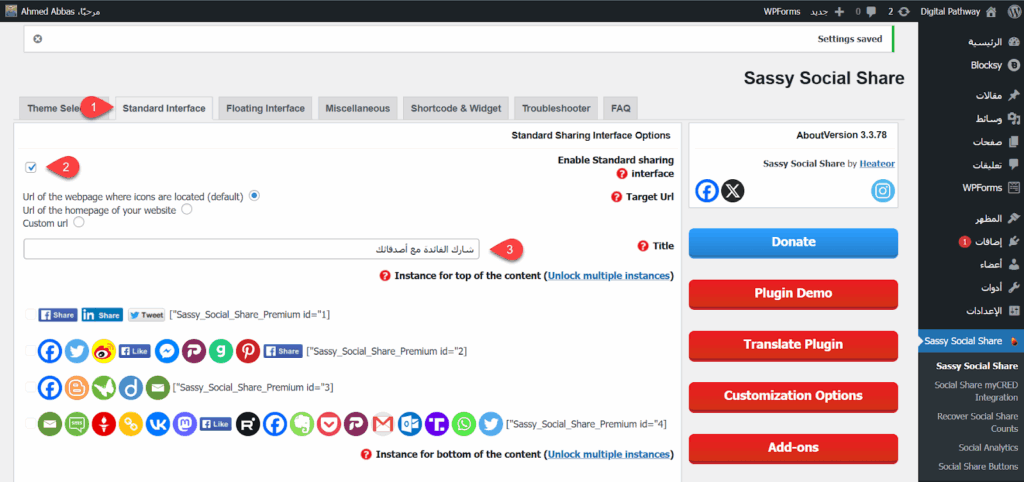The width and height of the screenshot is (1024, 482).
Task: Open the صفحات pages sidebar item
Action: [x=996, y=142]
